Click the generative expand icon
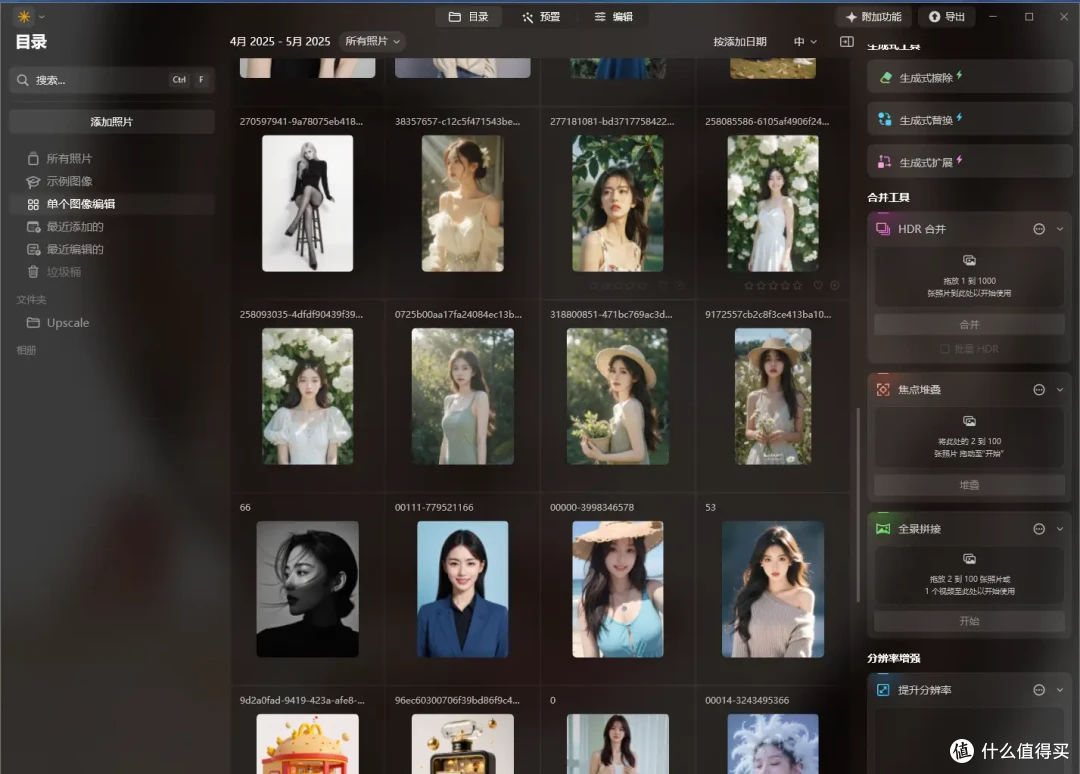The width and height of the screenshot is (1080, 774). point(885,162)
